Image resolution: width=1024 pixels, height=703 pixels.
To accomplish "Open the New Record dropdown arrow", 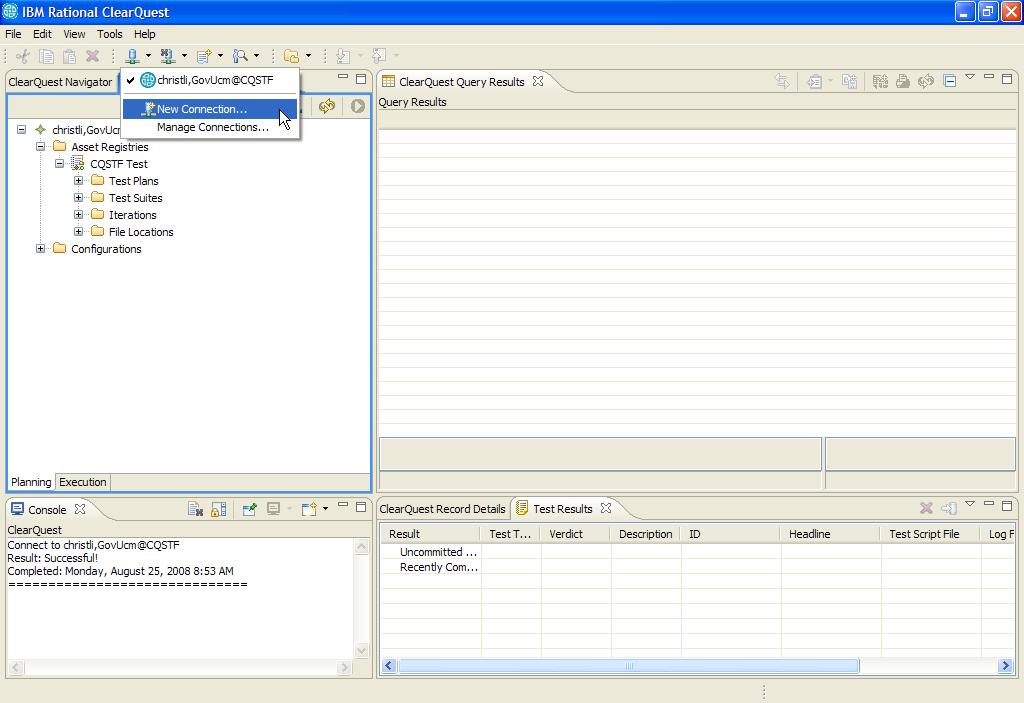I will pyautogui.click(x=220, y=56).
